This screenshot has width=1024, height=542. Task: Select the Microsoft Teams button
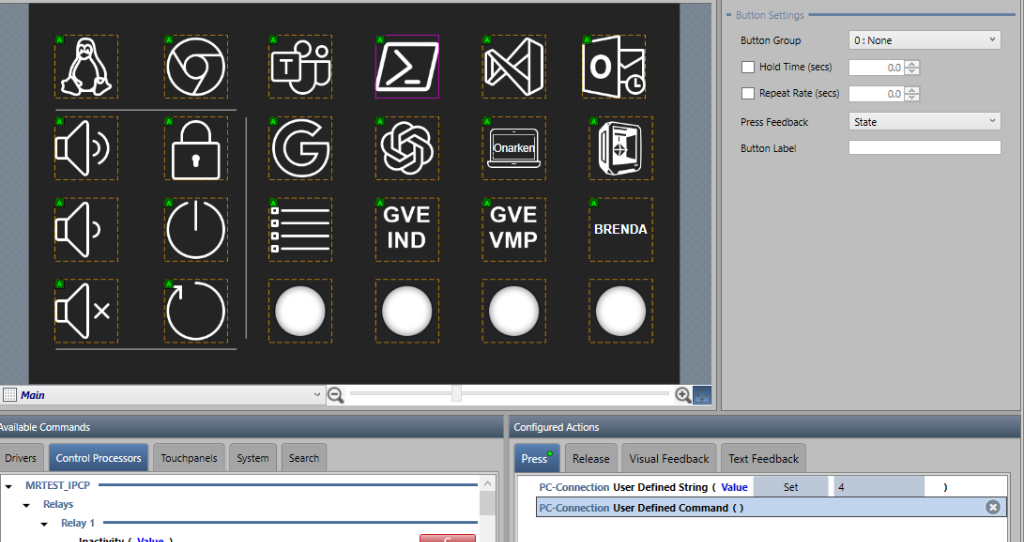[x=300, y=67]
